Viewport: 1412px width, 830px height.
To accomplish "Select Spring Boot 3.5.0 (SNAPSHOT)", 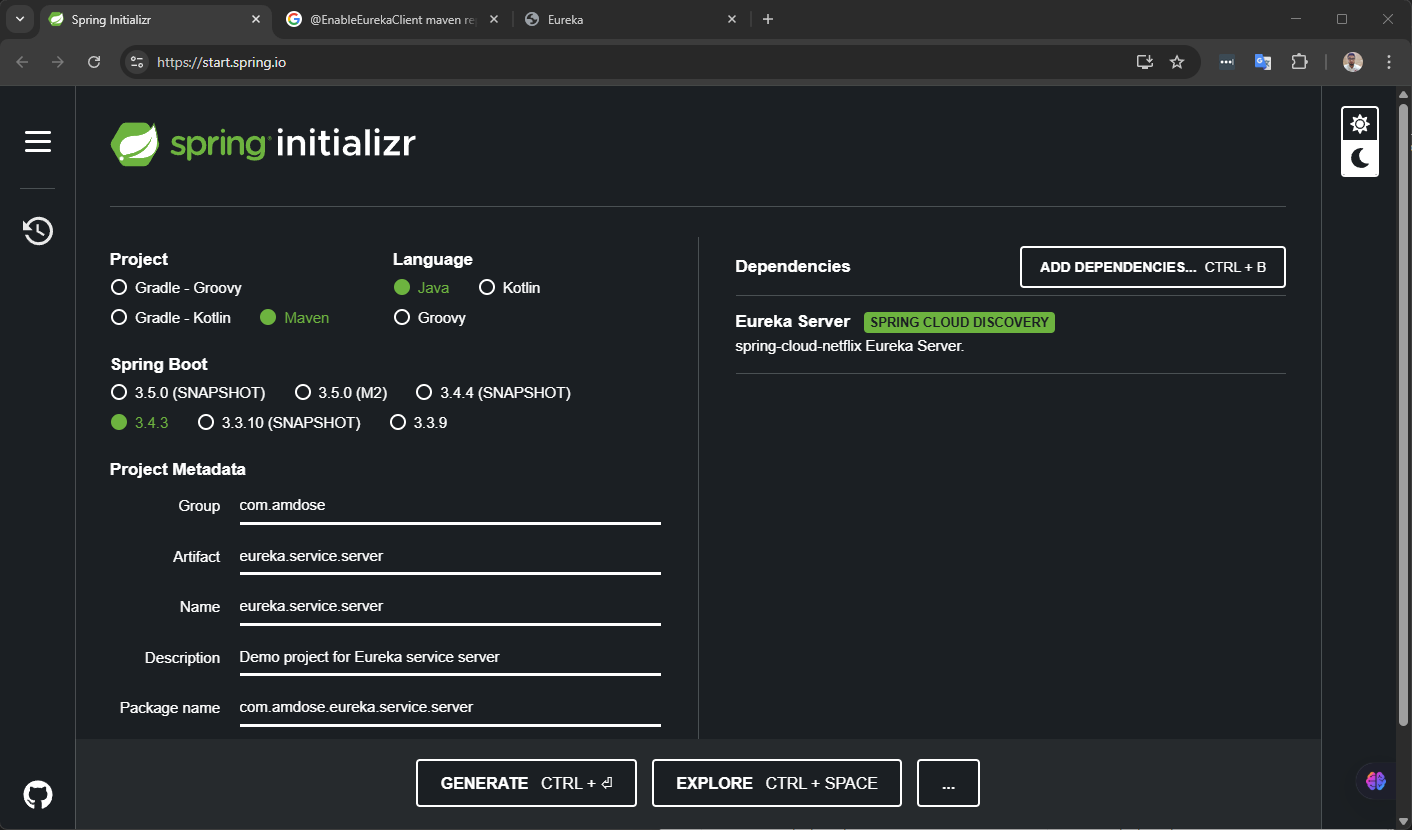I will click(x=188, y=393).
